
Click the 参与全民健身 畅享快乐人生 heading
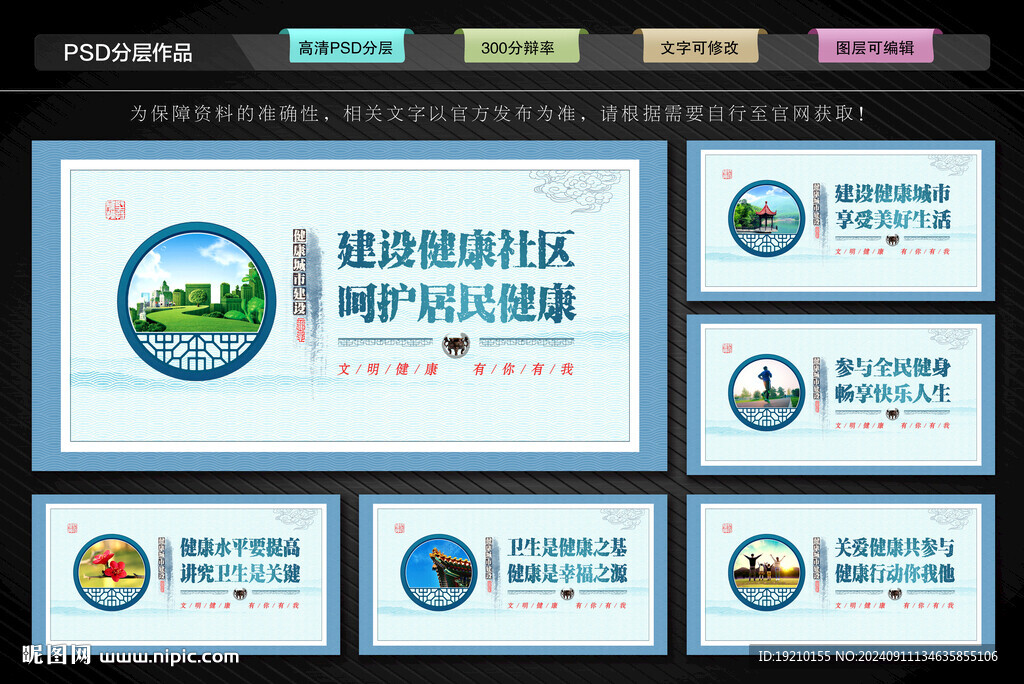pyautogui.click(x=892, y=380)
